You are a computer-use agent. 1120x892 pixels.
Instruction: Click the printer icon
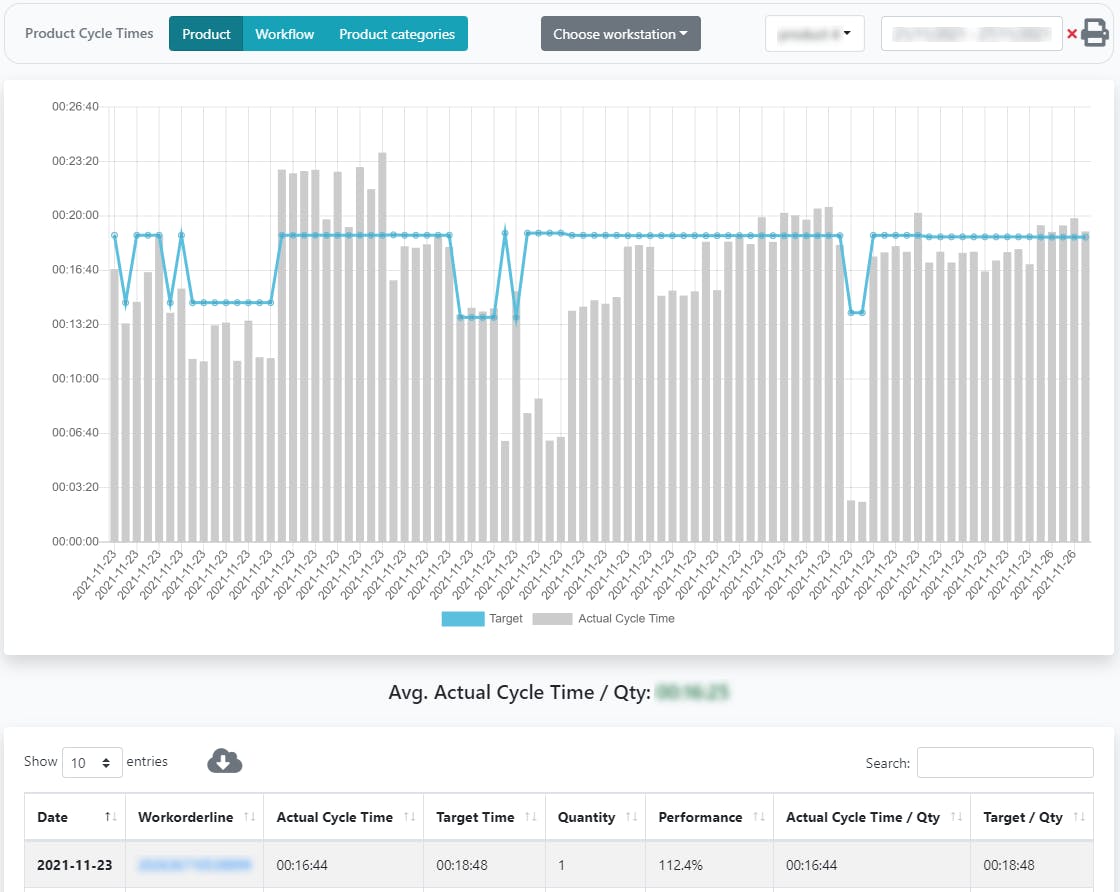(1094, 33)
